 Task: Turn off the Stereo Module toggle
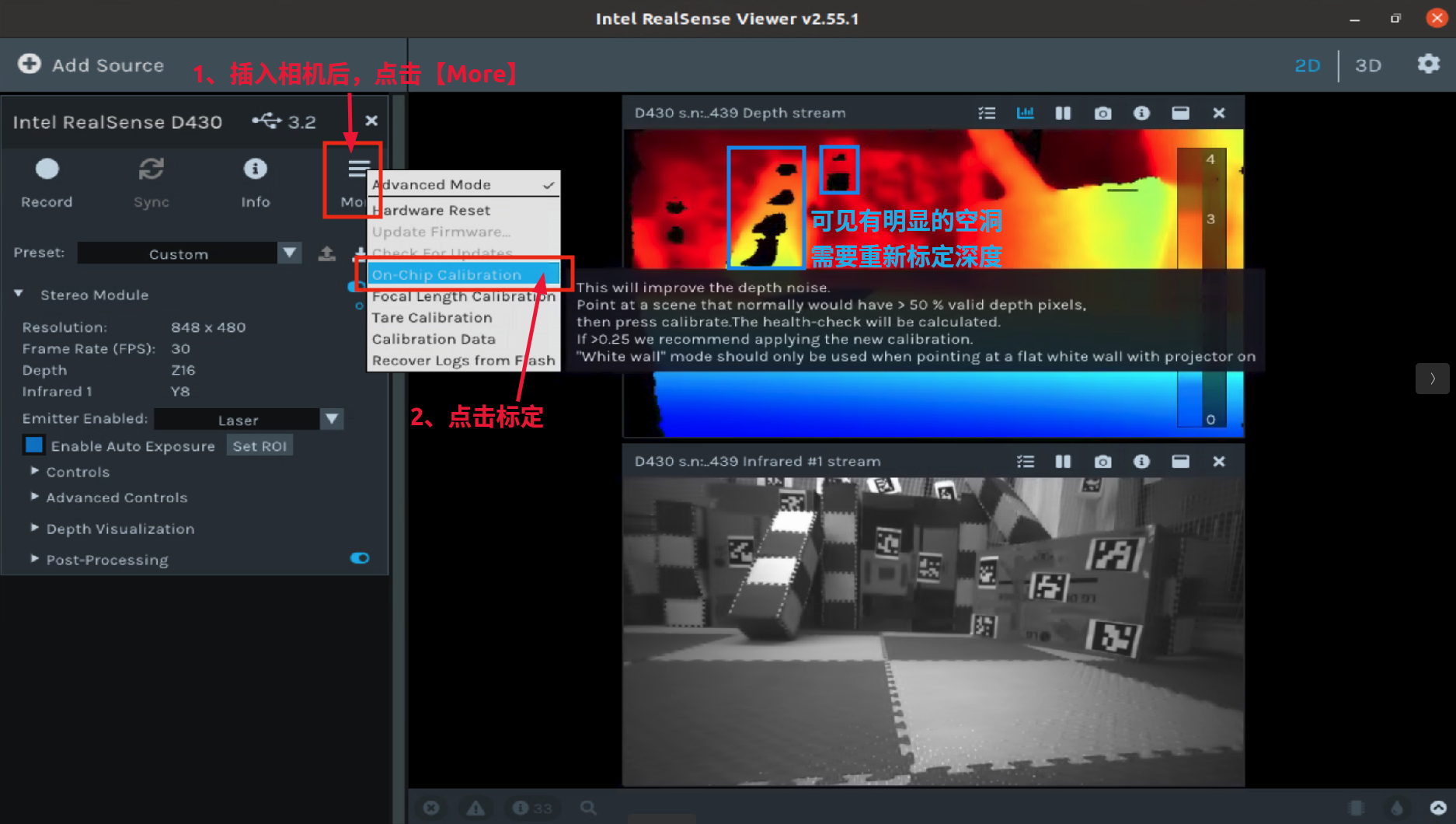click(357, 286)
